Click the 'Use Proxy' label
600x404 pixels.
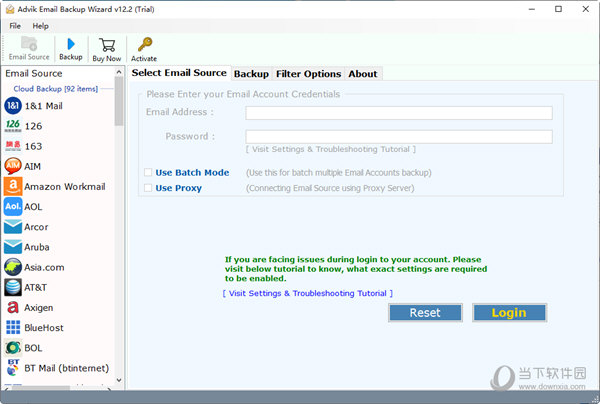(x=178, y=188)
